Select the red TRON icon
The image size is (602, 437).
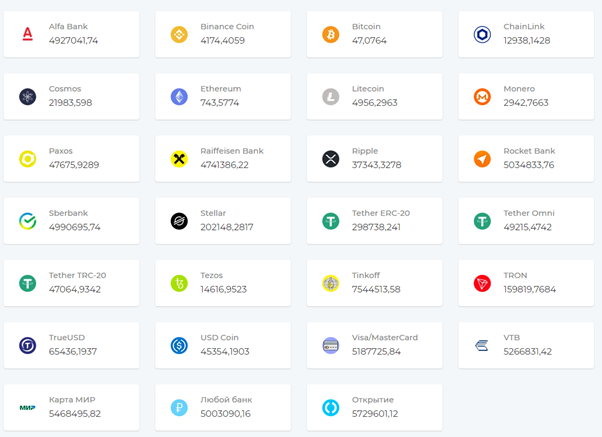(482, 283)
